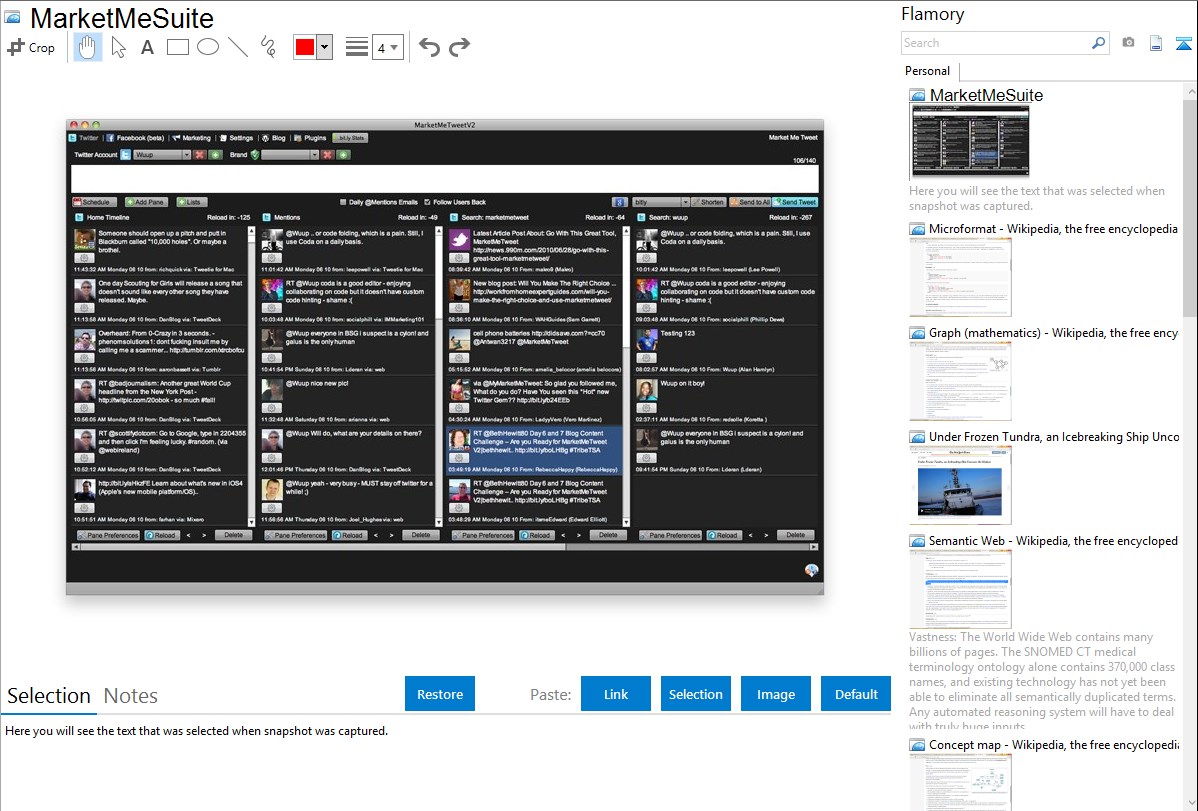
Task: Choose the arrow pointer tool
Action: [118, 47]
